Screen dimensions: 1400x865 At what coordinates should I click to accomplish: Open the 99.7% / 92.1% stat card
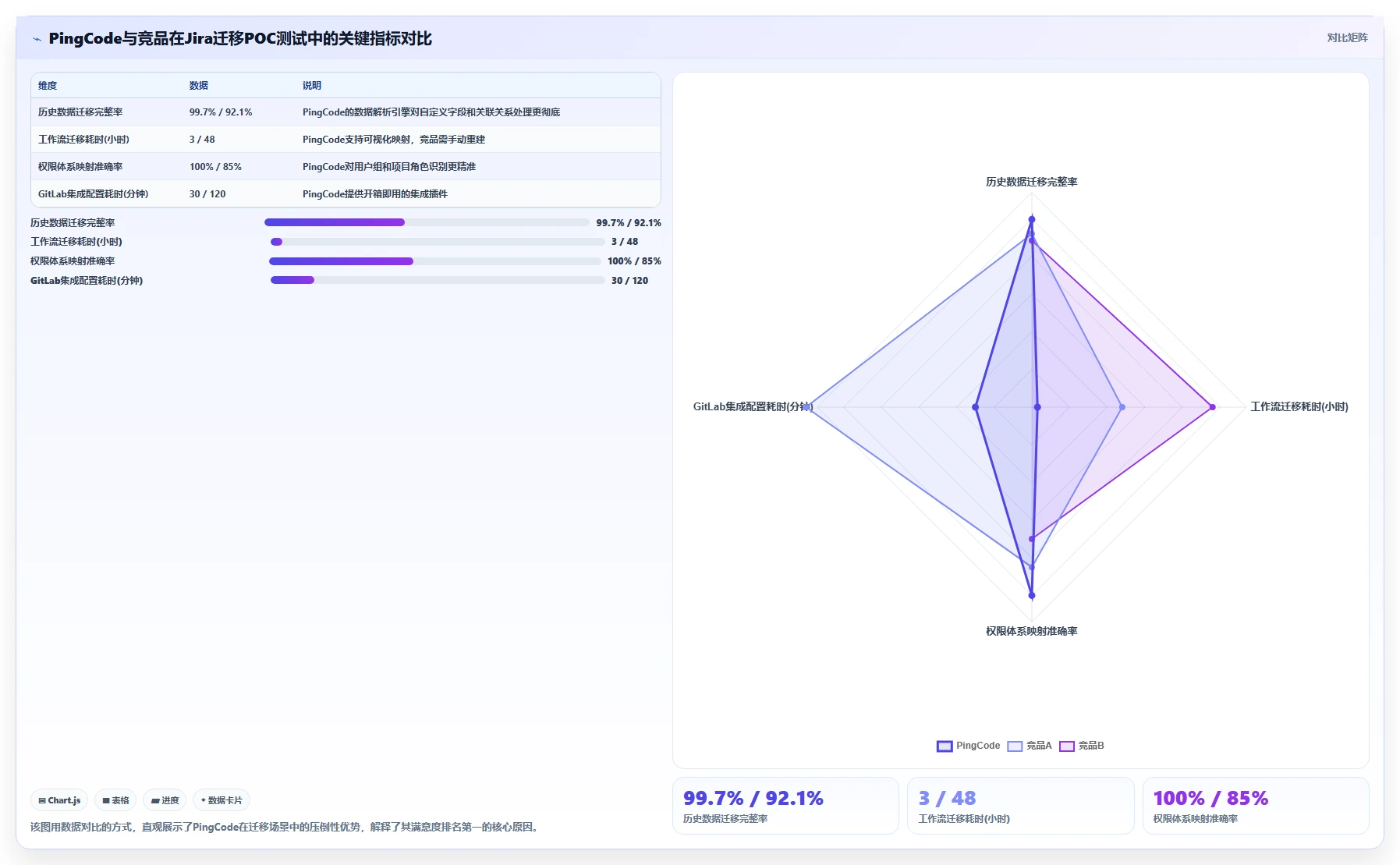(785, 806)
